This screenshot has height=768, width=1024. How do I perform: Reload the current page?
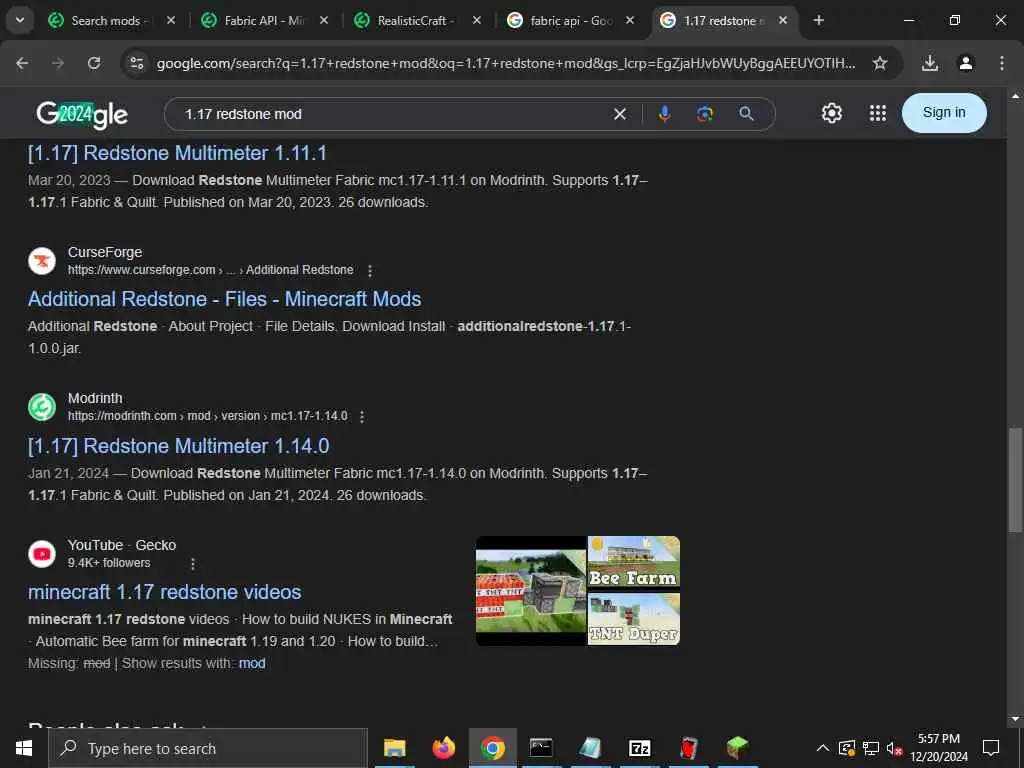(94, 63)
